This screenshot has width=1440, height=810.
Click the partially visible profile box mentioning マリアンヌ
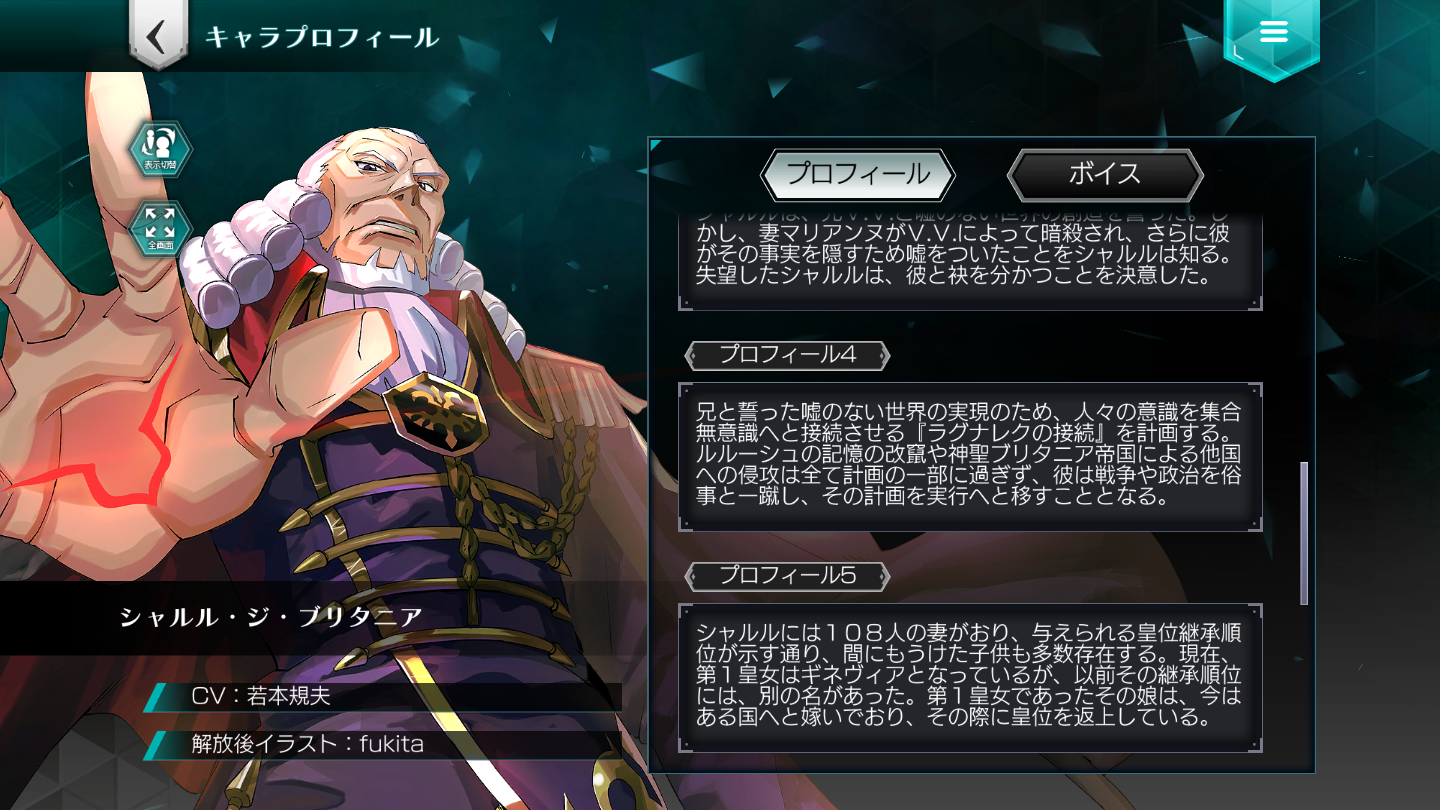pyautogui.click(x=970, y=261)
